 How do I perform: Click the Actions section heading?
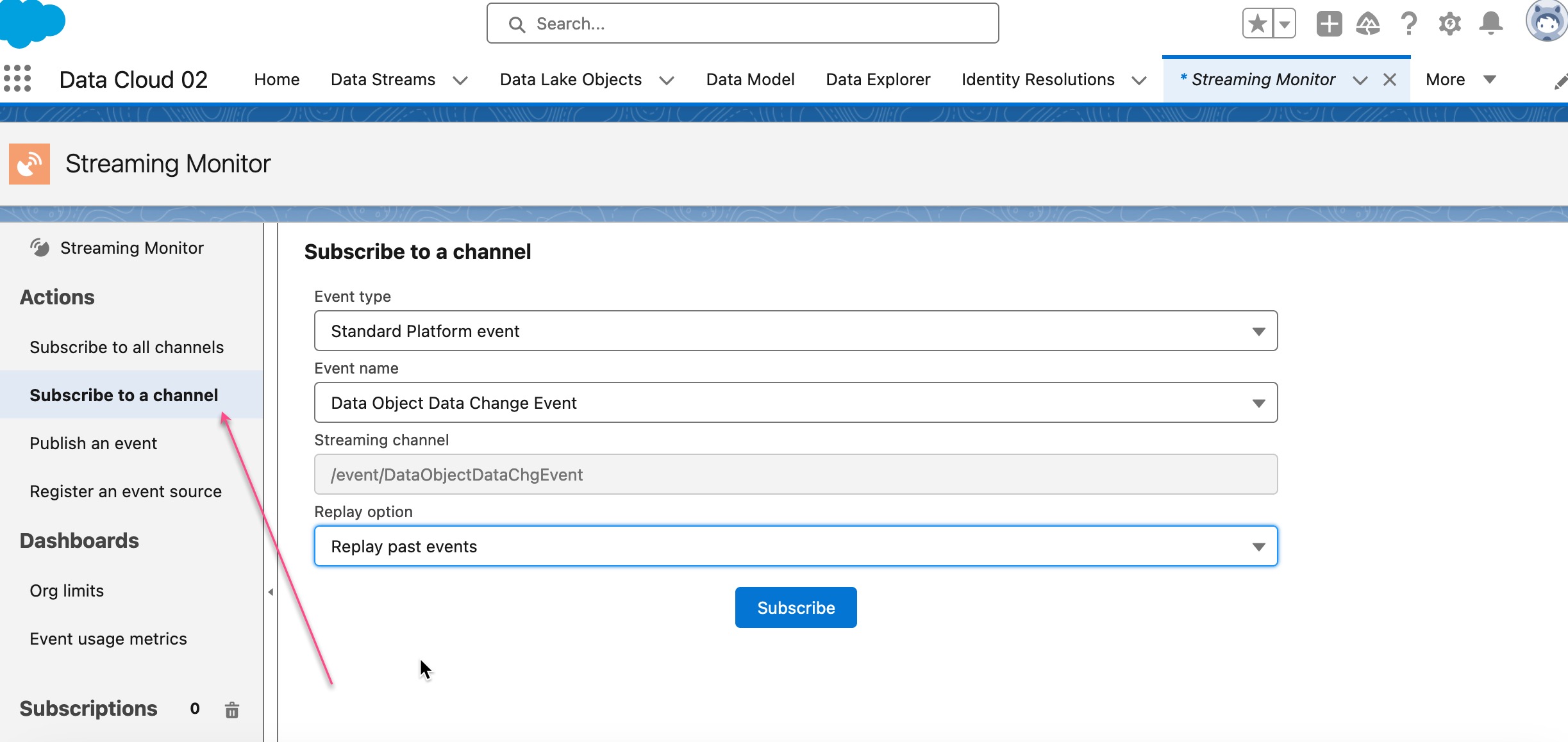click(57, 297)
